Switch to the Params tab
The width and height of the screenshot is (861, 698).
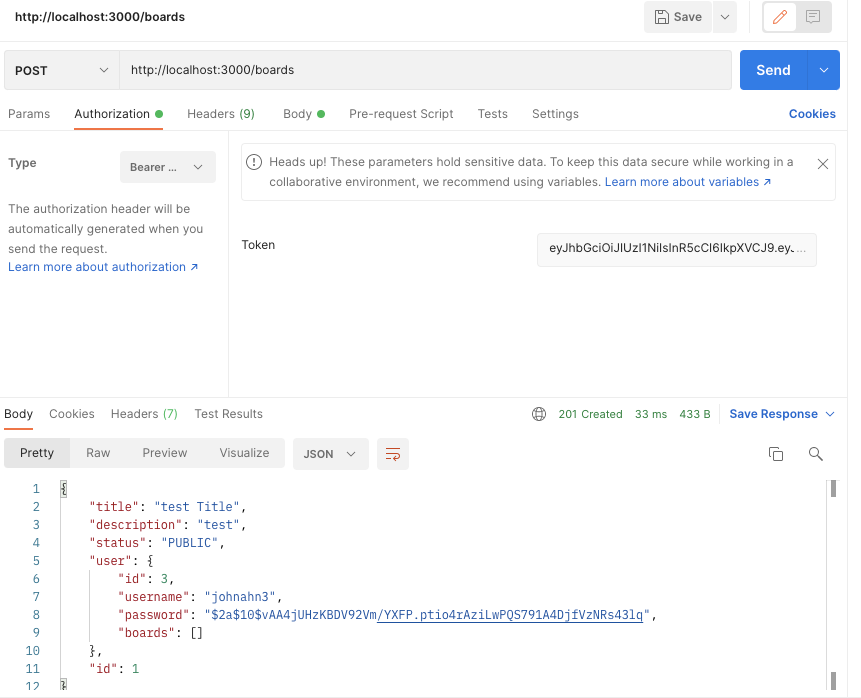[x=29, y=114]
